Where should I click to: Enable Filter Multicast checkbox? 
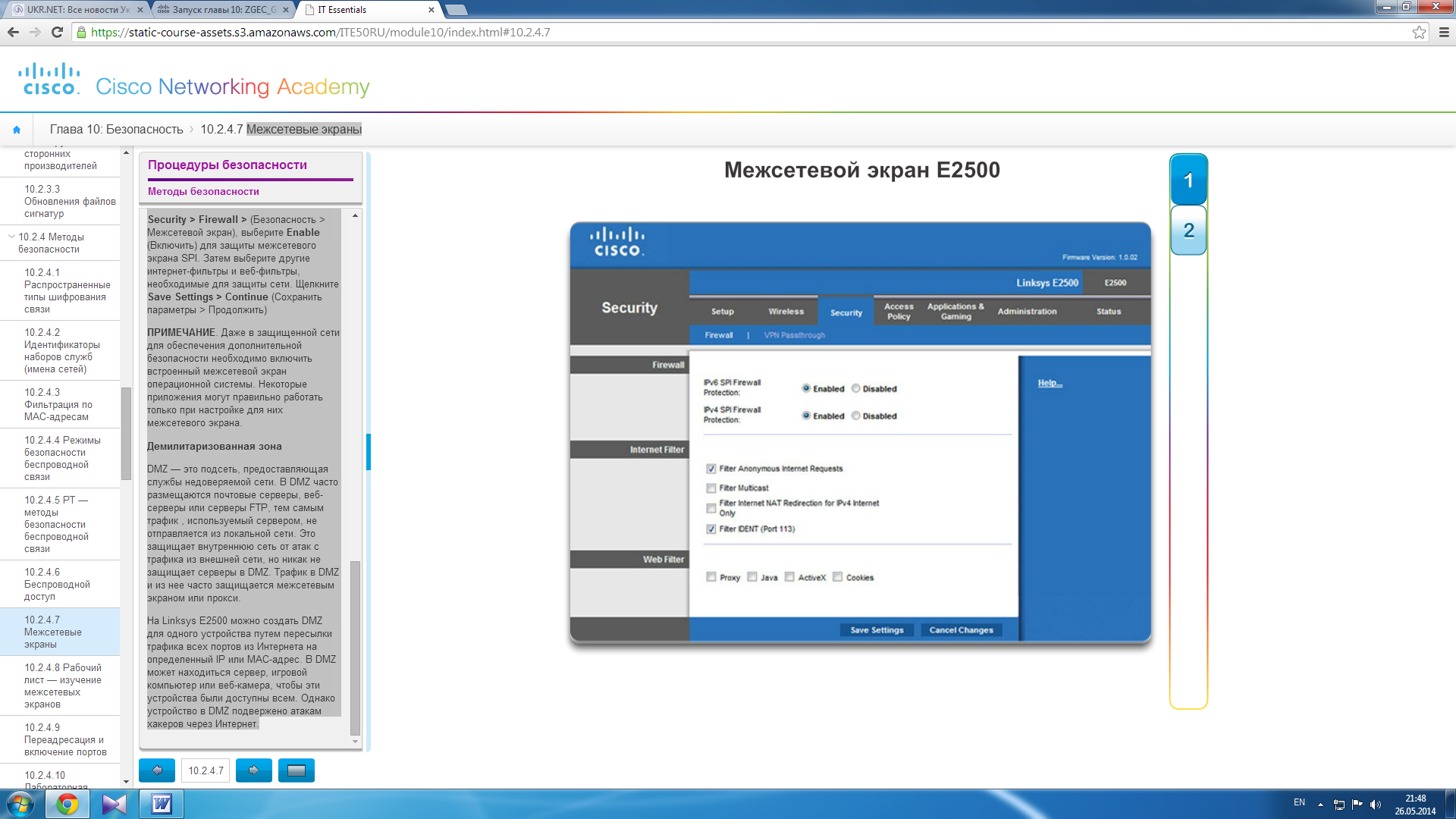point(711,488)
